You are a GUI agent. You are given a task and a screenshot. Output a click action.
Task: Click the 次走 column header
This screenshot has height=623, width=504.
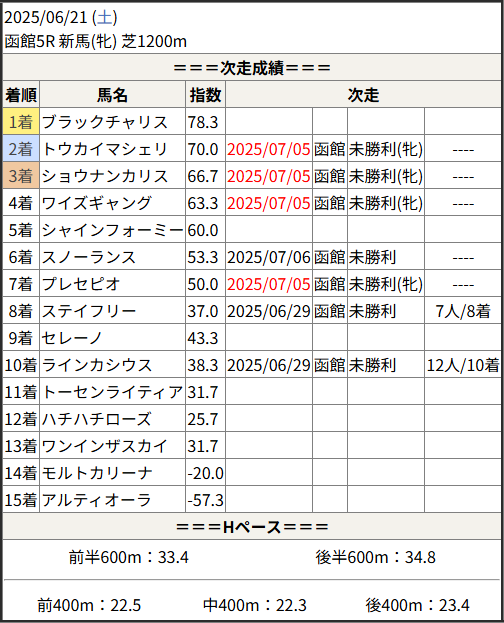(363, 95)
